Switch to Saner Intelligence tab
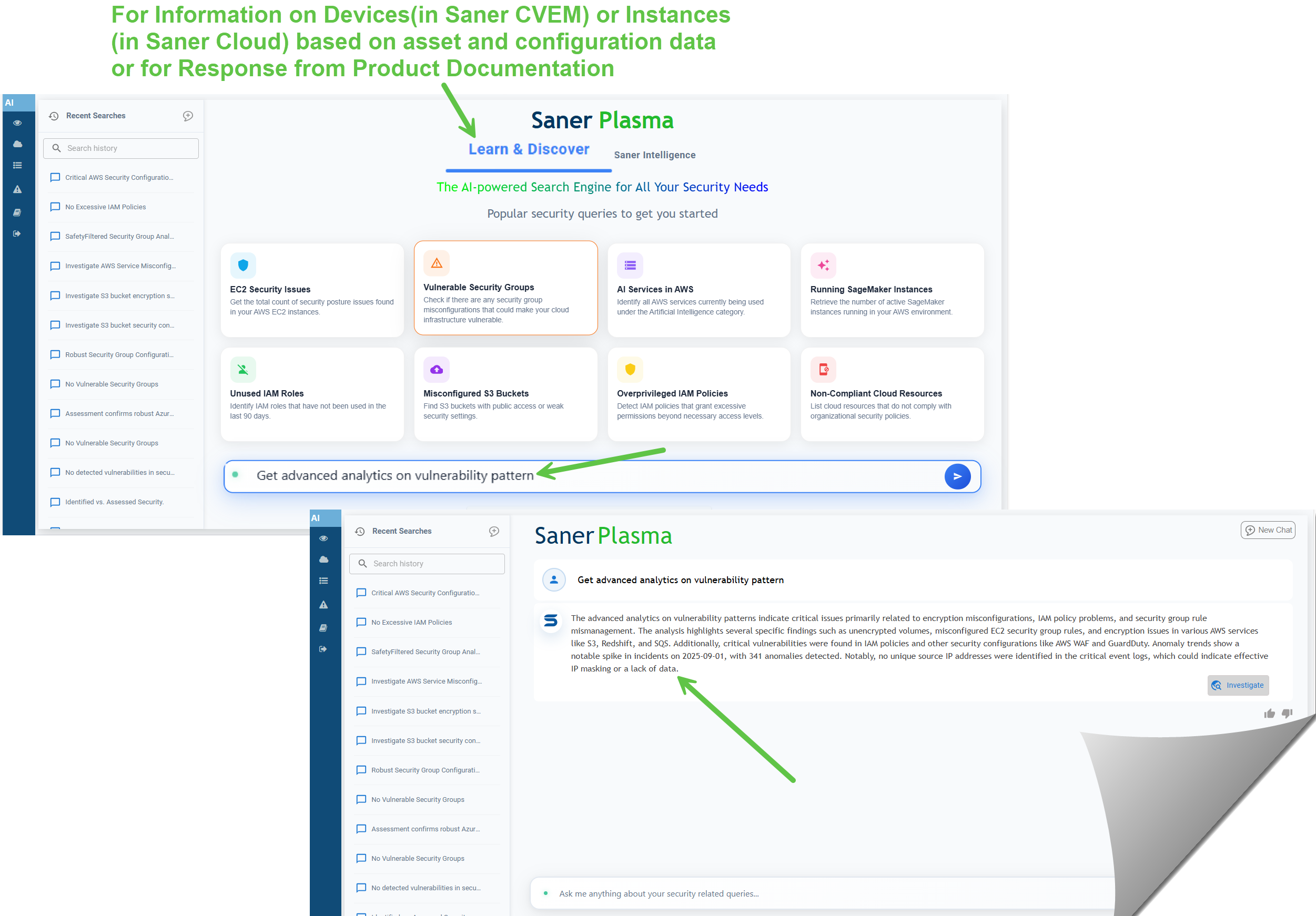 click(x=654, y=155)
